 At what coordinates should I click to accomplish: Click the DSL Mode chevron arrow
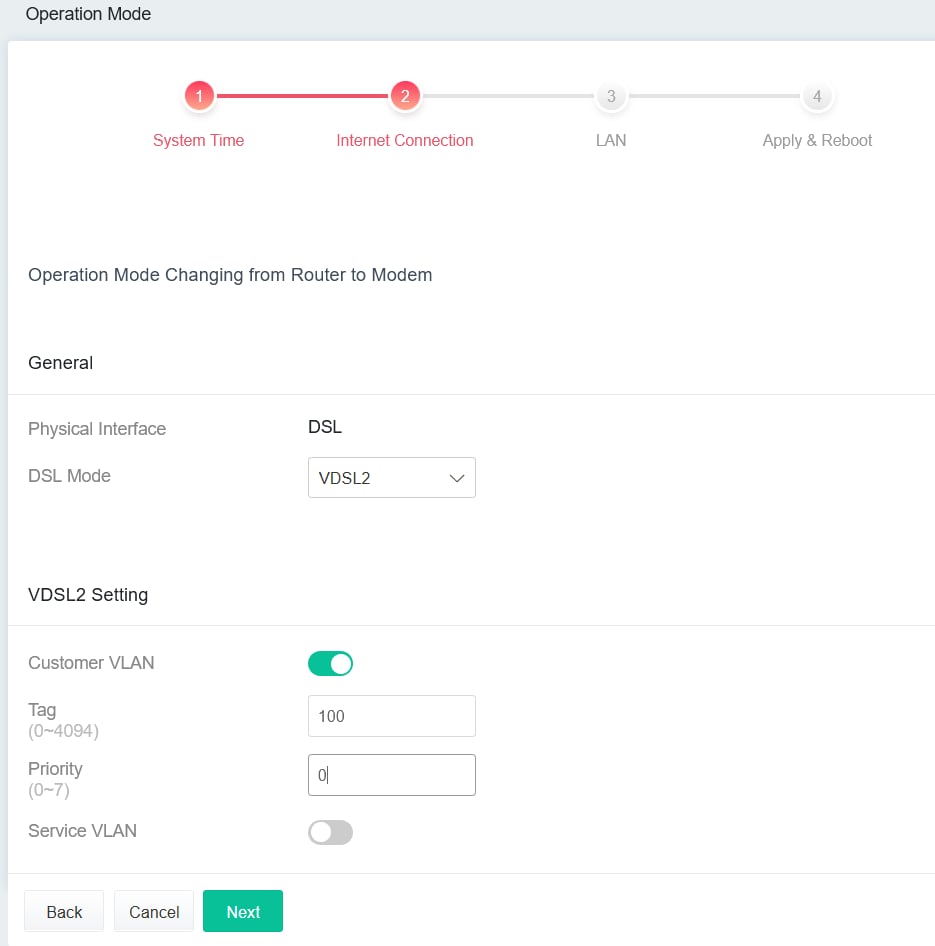457,478
